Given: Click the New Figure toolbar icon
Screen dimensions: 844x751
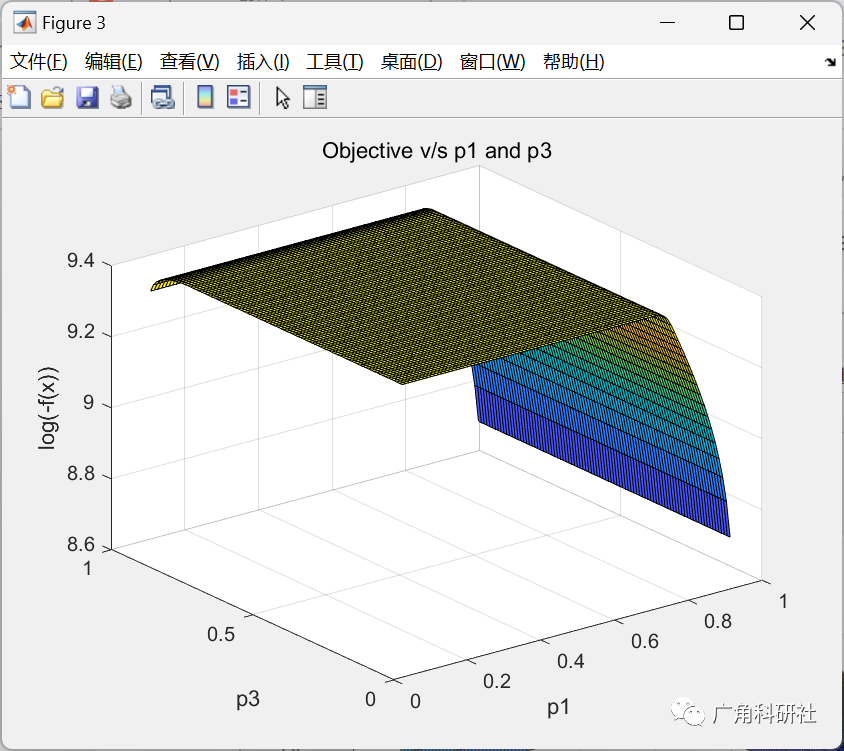Looking at the screenshot, I should [x=19, y=97].
